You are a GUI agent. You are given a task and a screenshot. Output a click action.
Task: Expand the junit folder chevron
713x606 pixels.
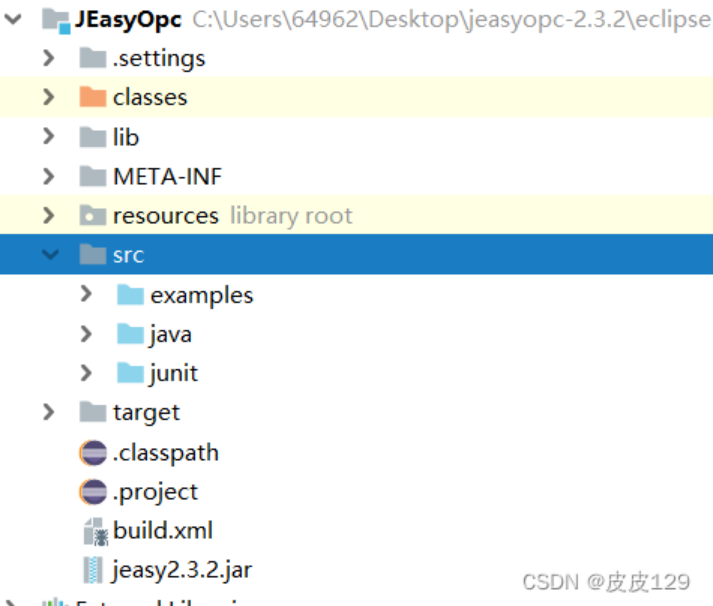[86, 373]
